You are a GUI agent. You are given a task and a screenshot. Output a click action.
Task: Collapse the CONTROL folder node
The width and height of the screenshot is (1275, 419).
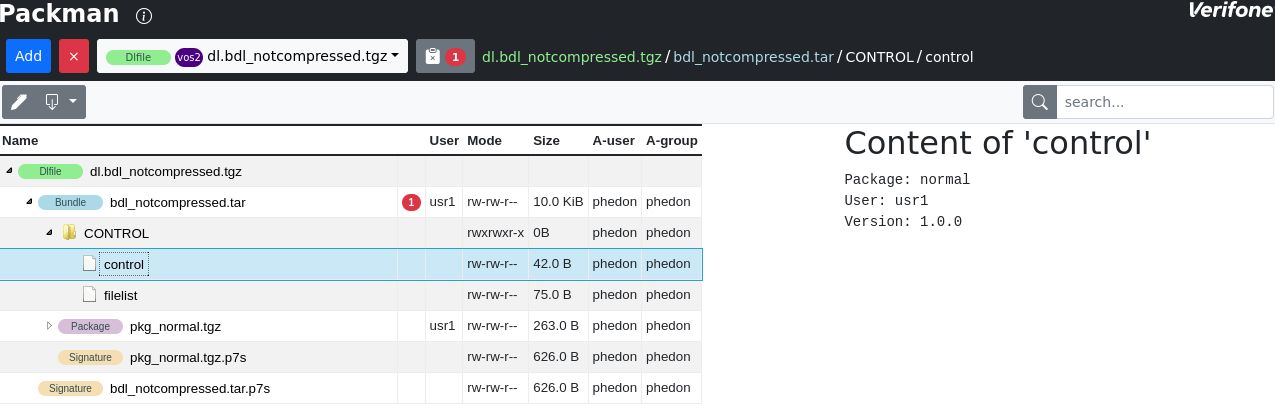[x=49, y=233]
